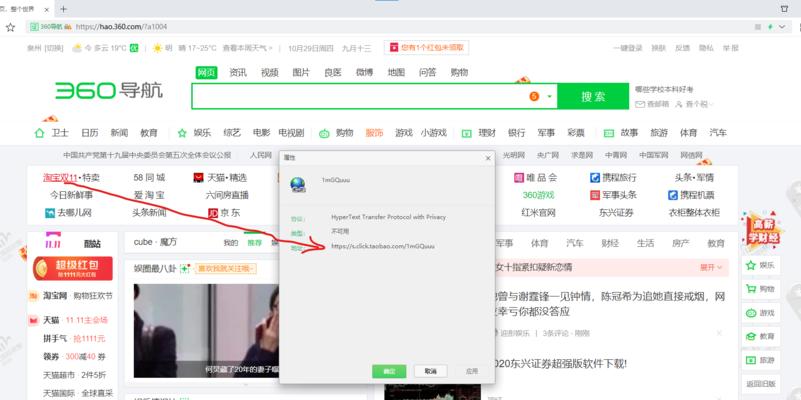Open the 头条新闻 link

point(149,213)
